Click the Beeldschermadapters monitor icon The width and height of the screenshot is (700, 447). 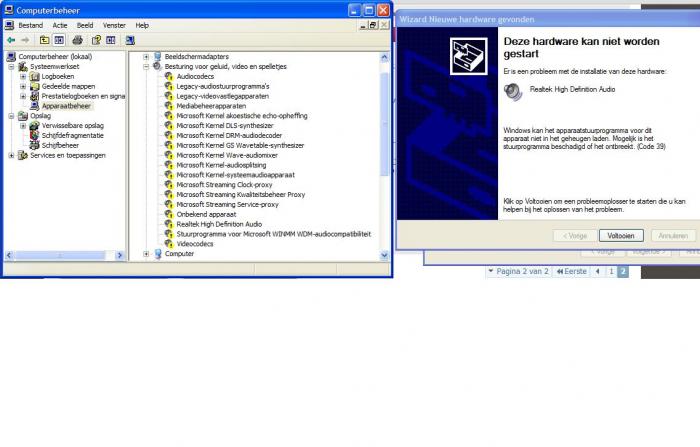[158, 57]
